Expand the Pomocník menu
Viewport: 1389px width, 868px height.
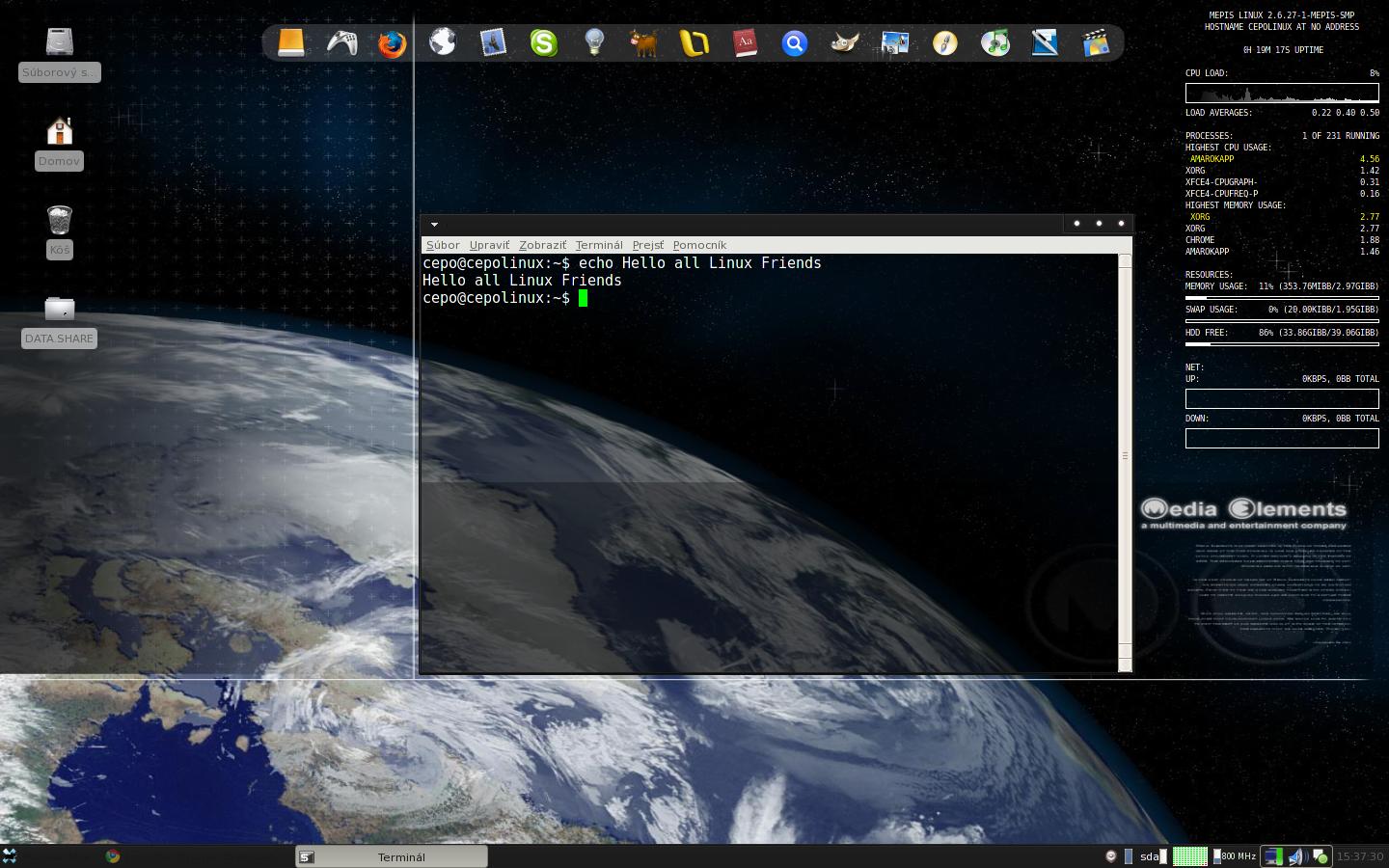[x=699, y=245]
